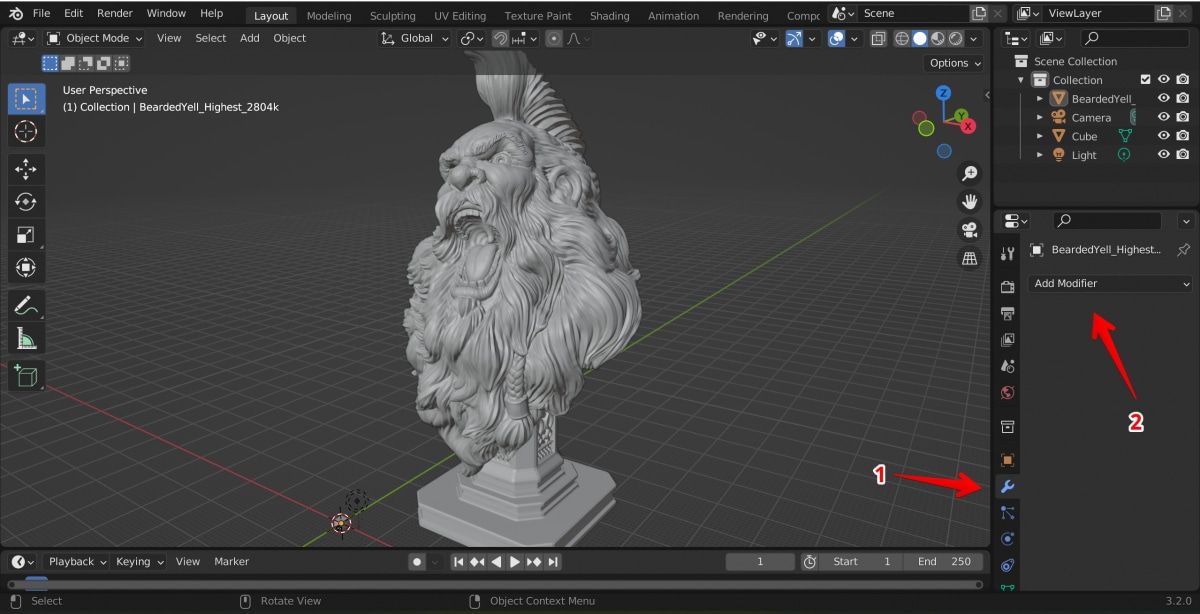Screen dimensions: 1200x614
Task: Click the Options button in the viewport
Action: pos(952,62)
